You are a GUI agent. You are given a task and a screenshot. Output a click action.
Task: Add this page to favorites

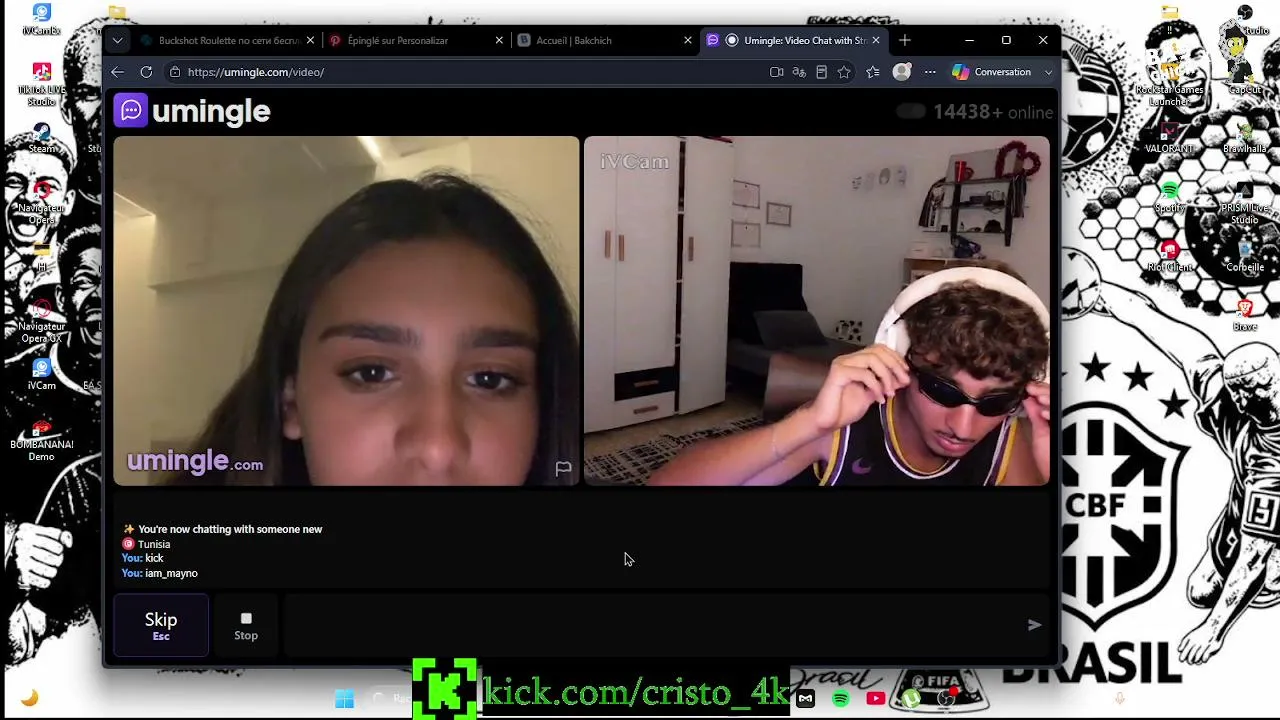click(844, 72)
